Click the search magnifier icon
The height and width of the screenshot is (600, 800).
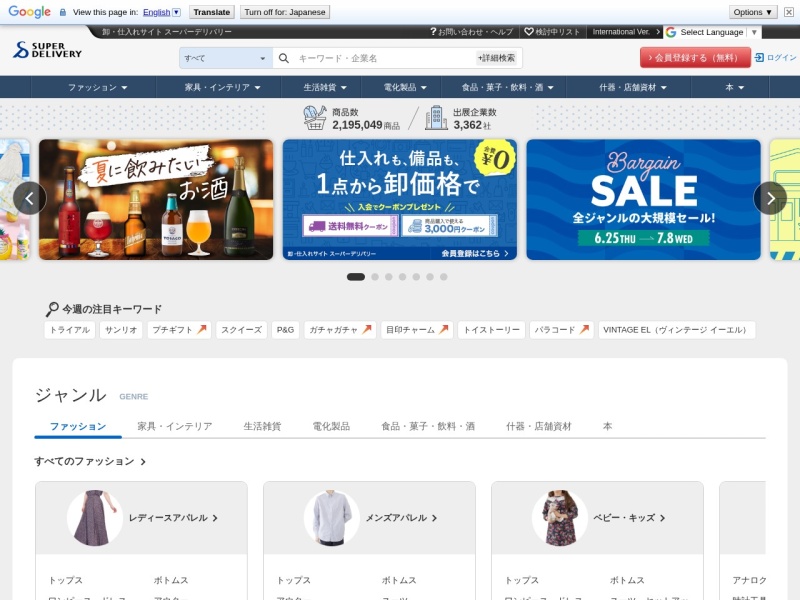coord(284,58)
